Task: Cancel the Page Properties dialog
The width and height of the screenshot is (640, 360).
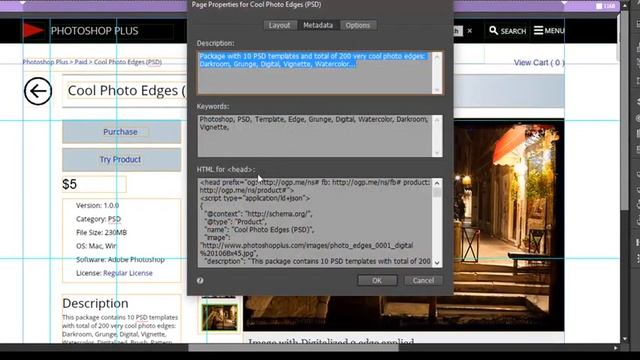Action: coord(423,280)
